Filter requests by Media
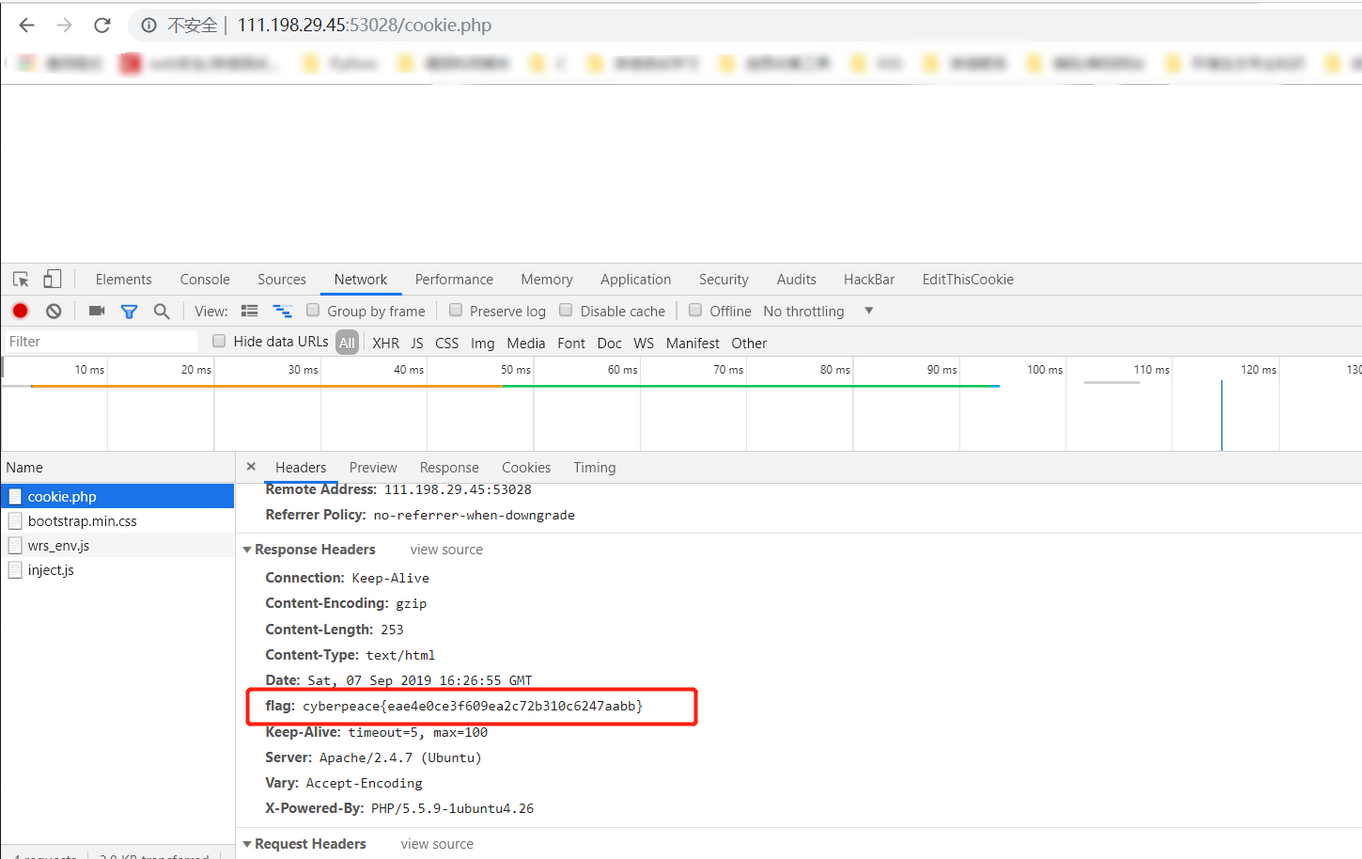 click(526, 343)
